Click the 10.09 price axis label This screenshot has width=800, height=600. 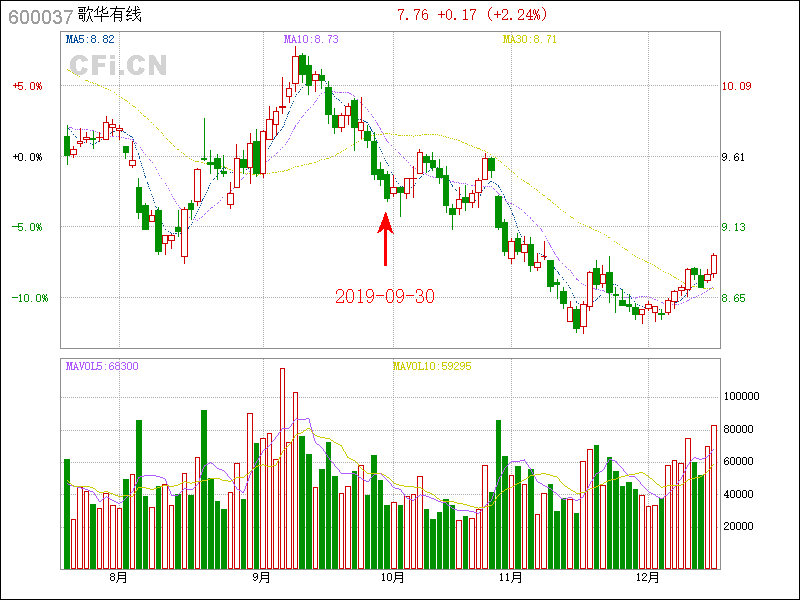736,86
